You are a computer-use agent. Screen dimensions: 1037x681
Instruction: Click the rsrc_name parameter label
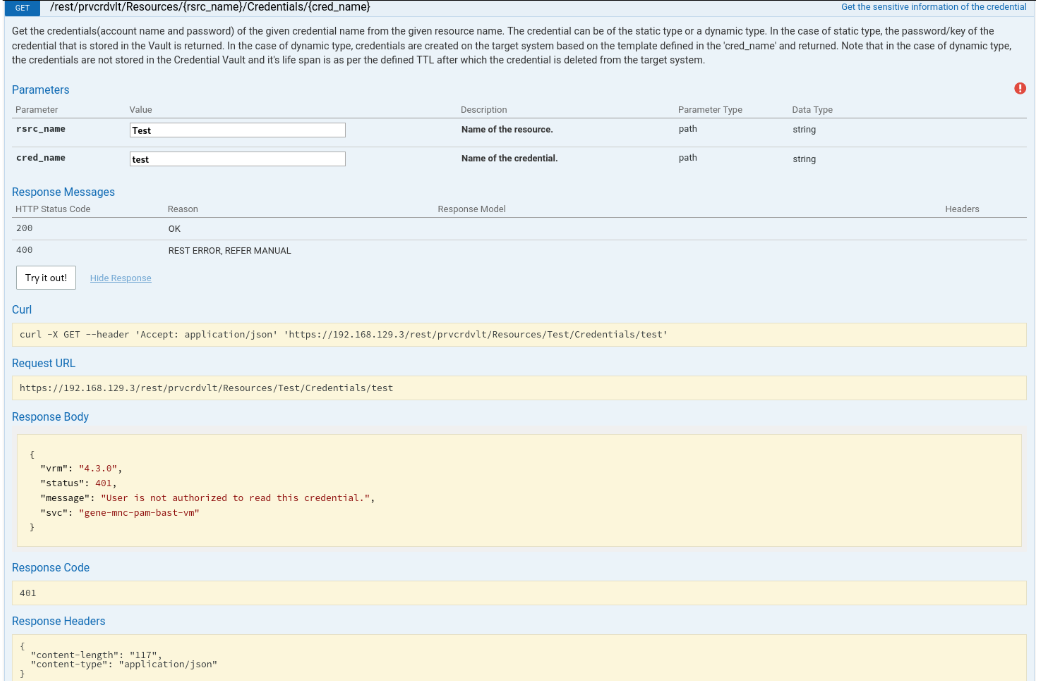pyautogui.click(x=41, y=129)
